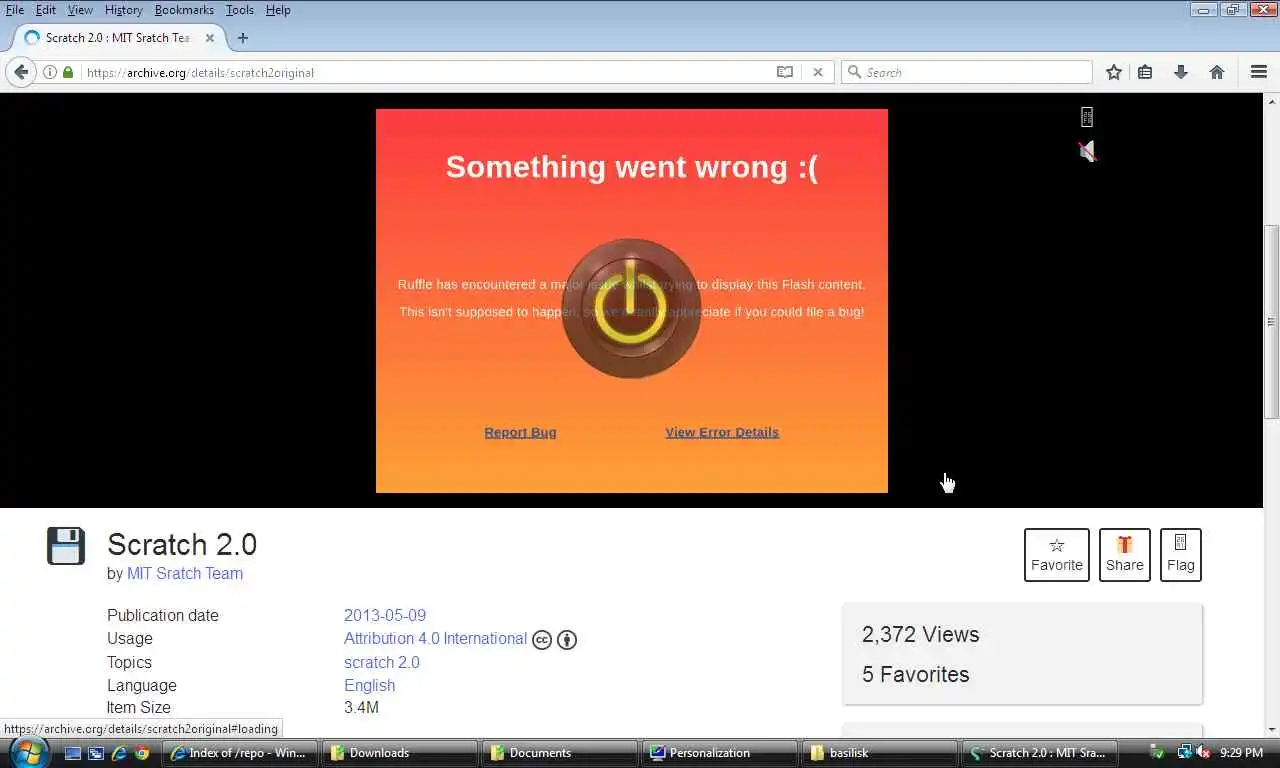Click the scrollbar down arrow

(1272, 729)
